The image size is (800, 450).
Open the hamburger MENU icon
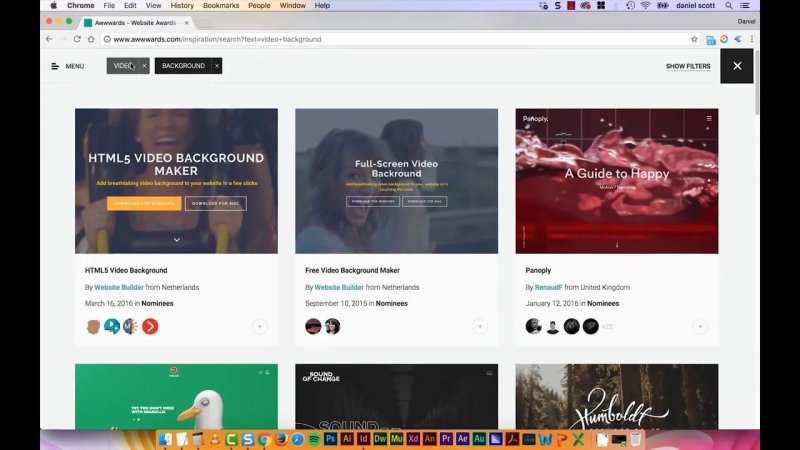[55, 66]
